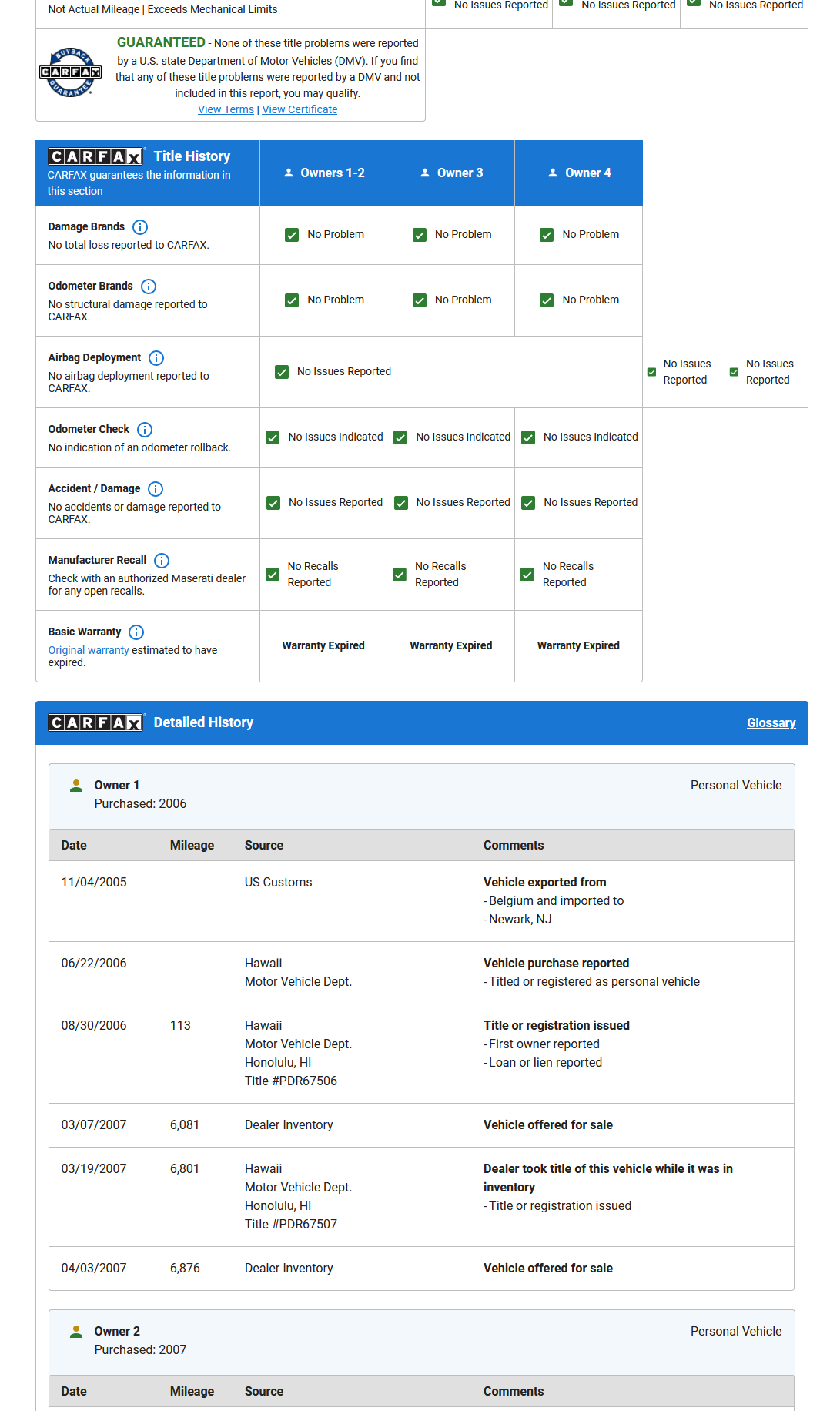This screenshot has width=840, height=1411.
Task: Click the Owner 1 person icon in Detailed History
Action: pyautogui.click(x=76, y=786)
